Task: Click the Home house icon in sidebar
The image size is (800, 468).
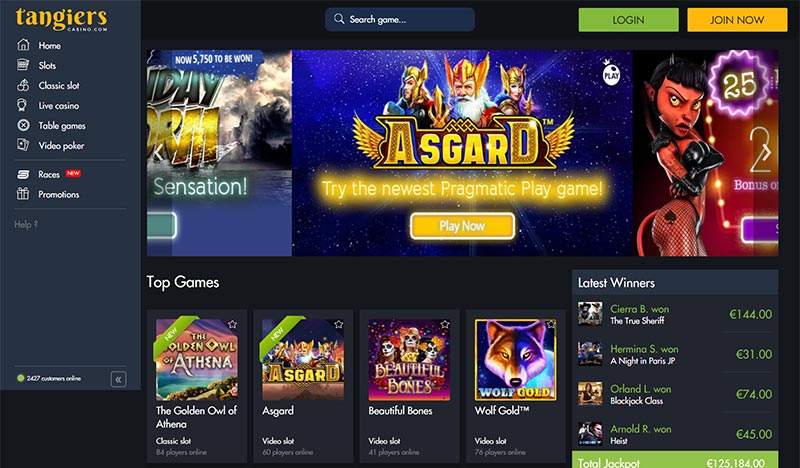Action: click(23, 45)
